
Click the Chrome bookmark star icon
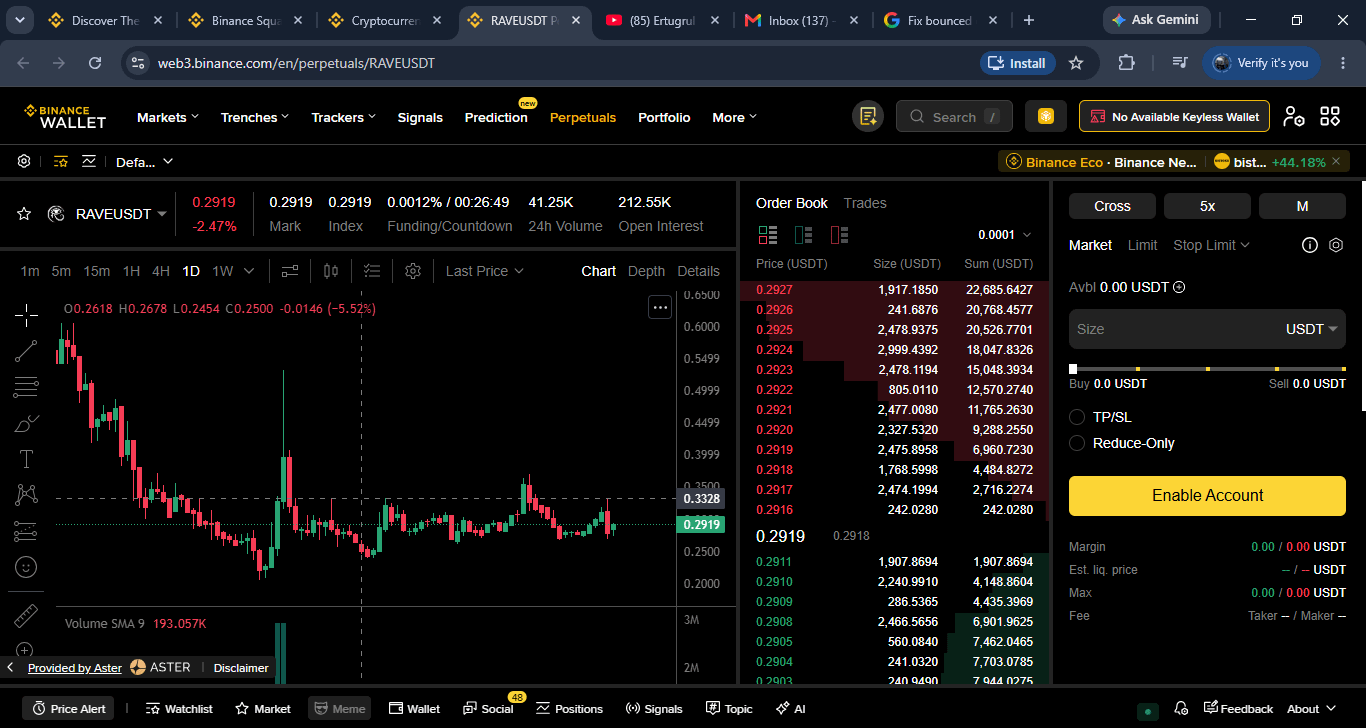(1076, 63)
